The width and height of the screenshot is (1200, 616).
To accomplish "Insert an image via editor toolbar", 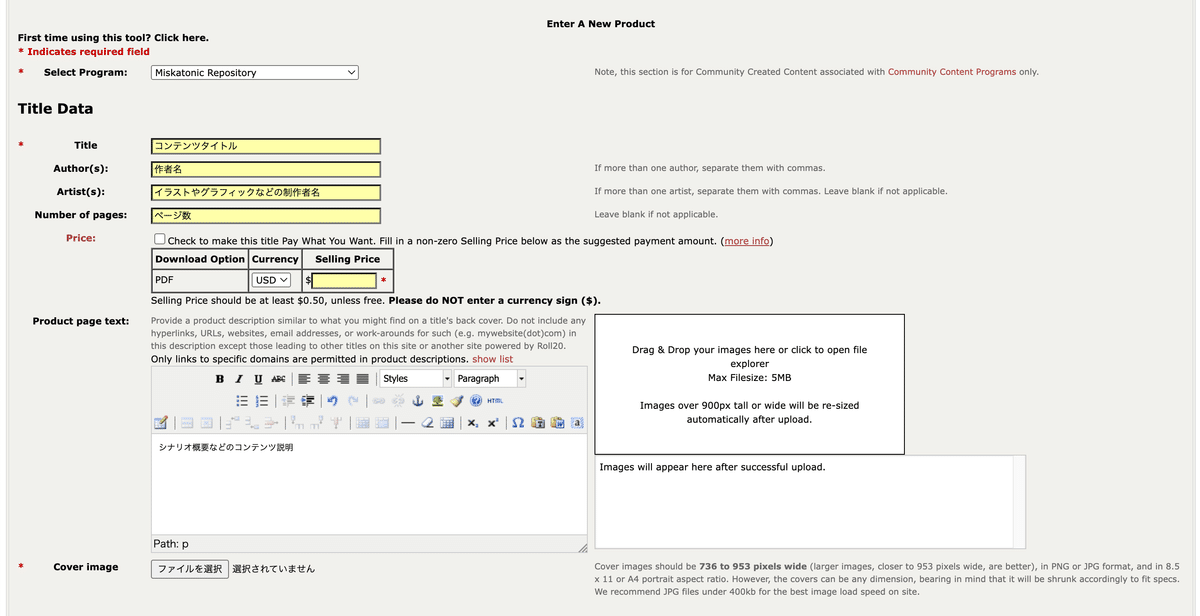I will click(x=437, y=401).
